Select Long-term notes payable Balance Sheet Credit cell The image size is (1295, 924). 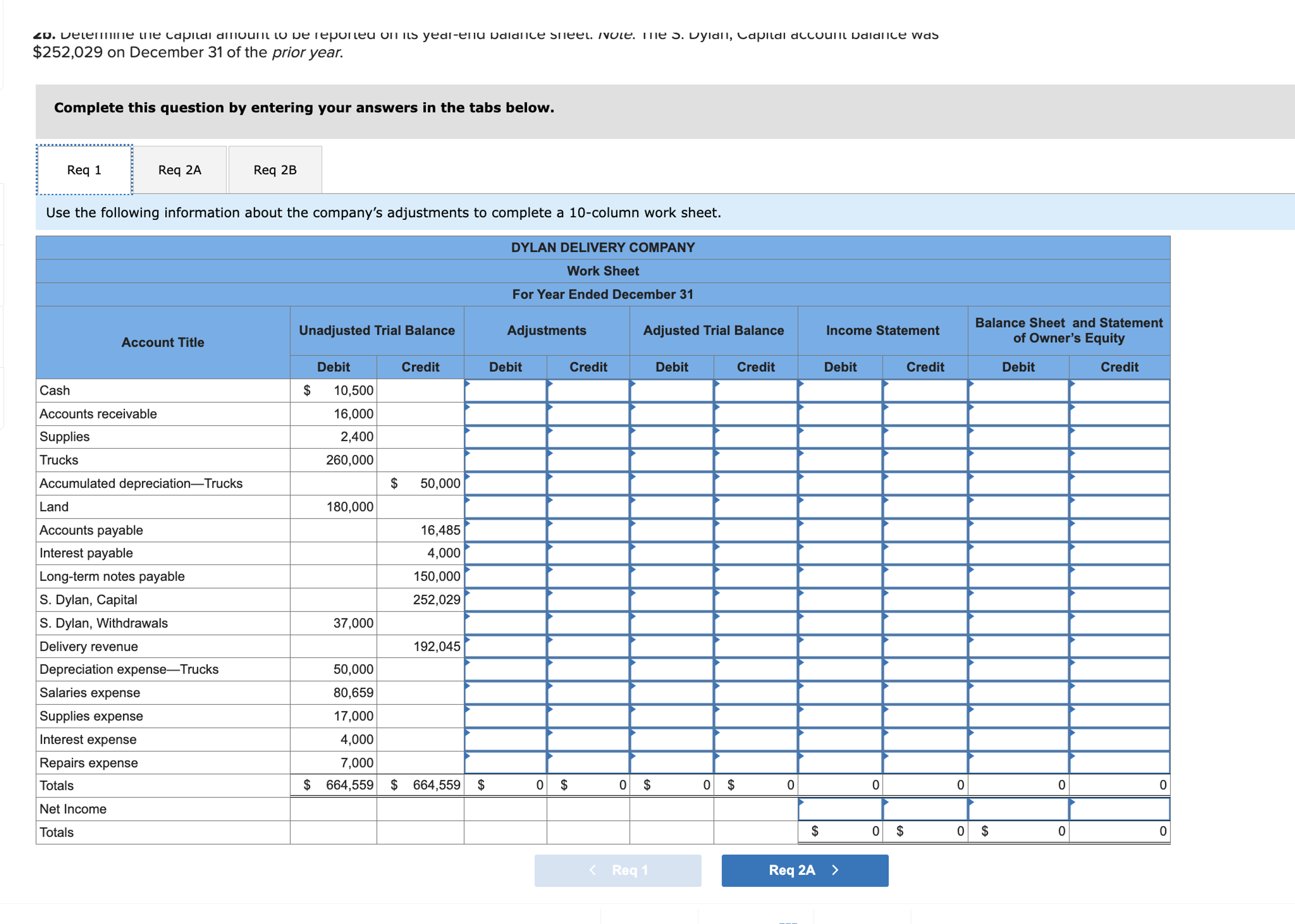click(1119, 576)
